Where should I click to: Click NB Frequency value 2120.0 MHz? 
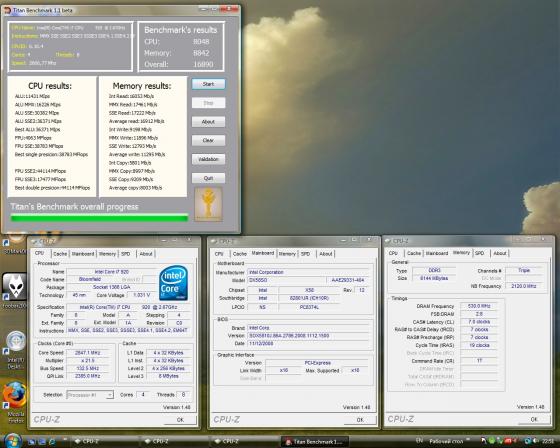point(524,286)
